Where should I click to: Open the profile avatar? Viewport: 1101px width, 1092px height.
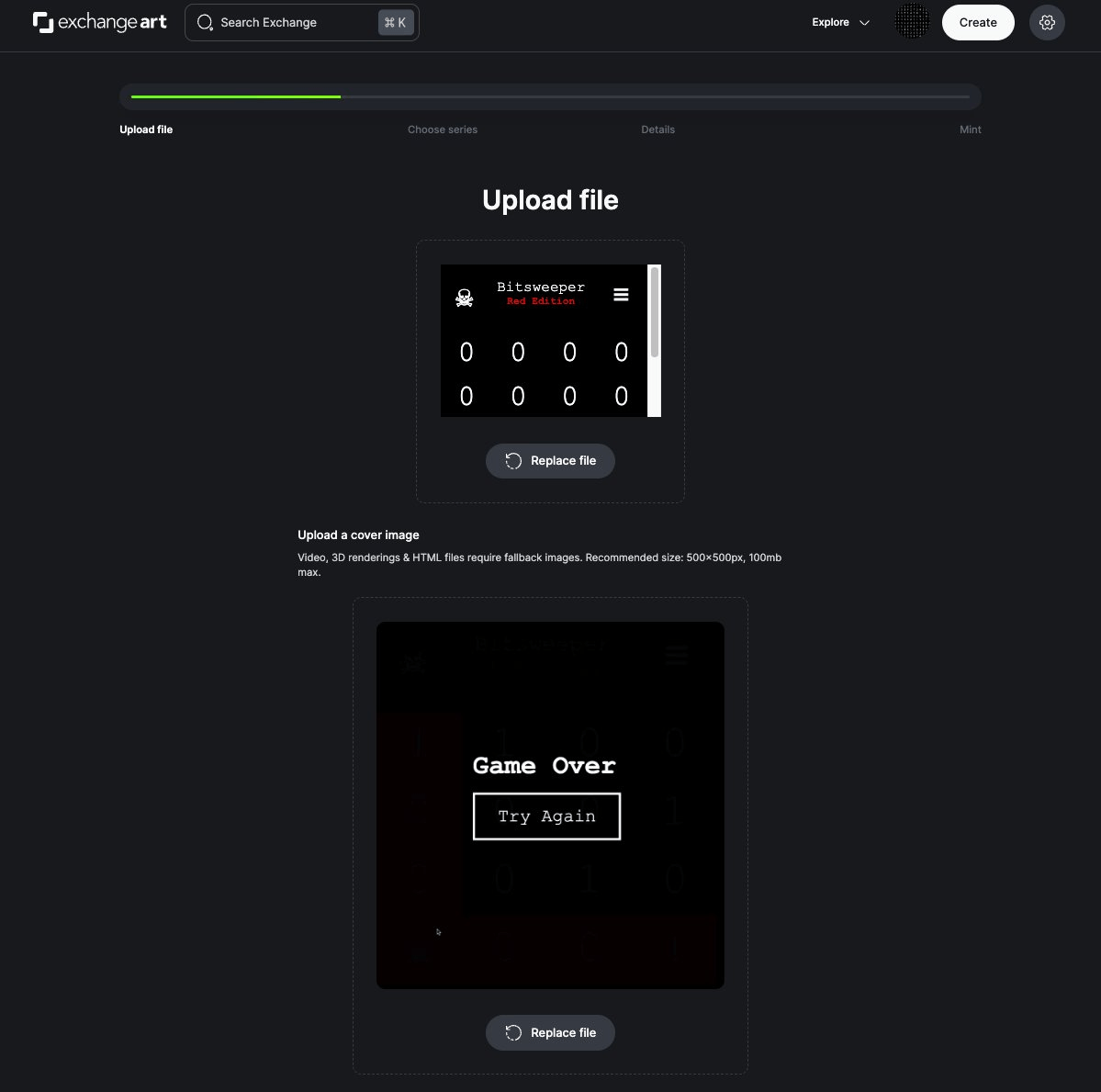(912, 21)
